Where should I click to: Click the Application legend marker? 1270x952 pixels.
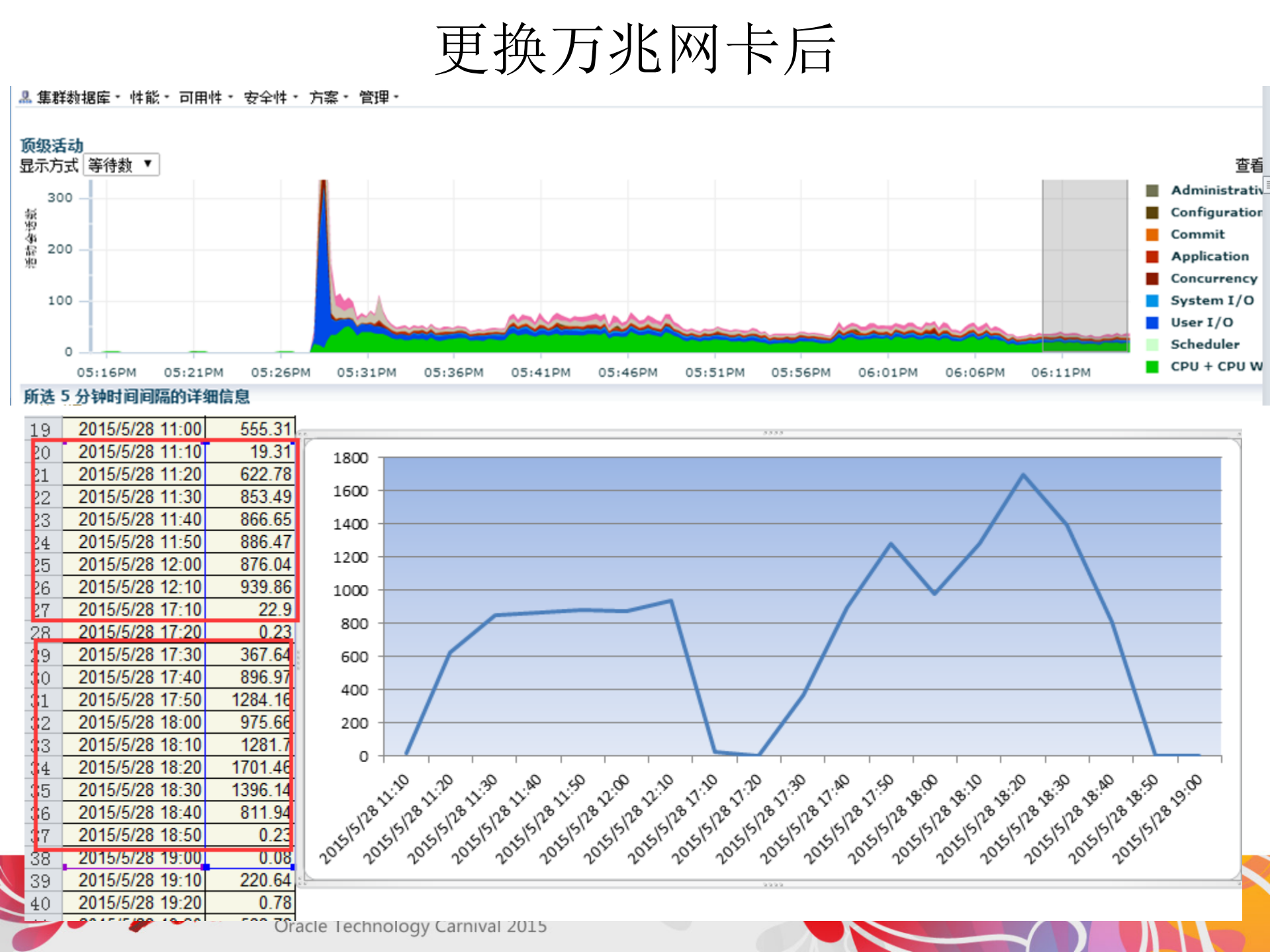click(x=1152, y=256)
